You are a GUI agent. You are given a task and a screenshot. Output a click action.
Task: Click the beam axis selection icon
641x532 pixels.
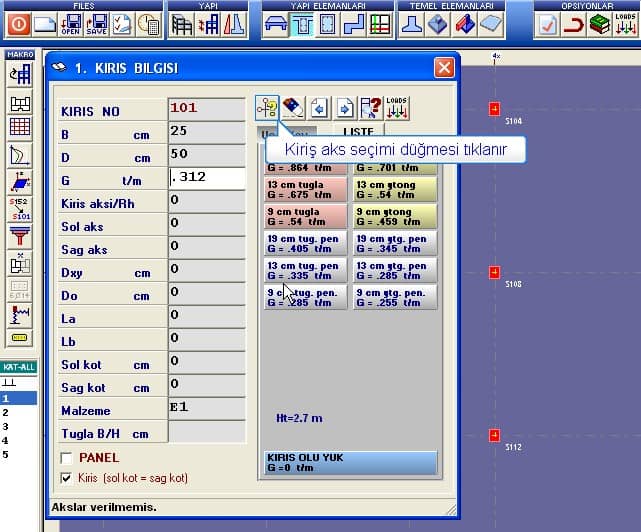[267, 108]
